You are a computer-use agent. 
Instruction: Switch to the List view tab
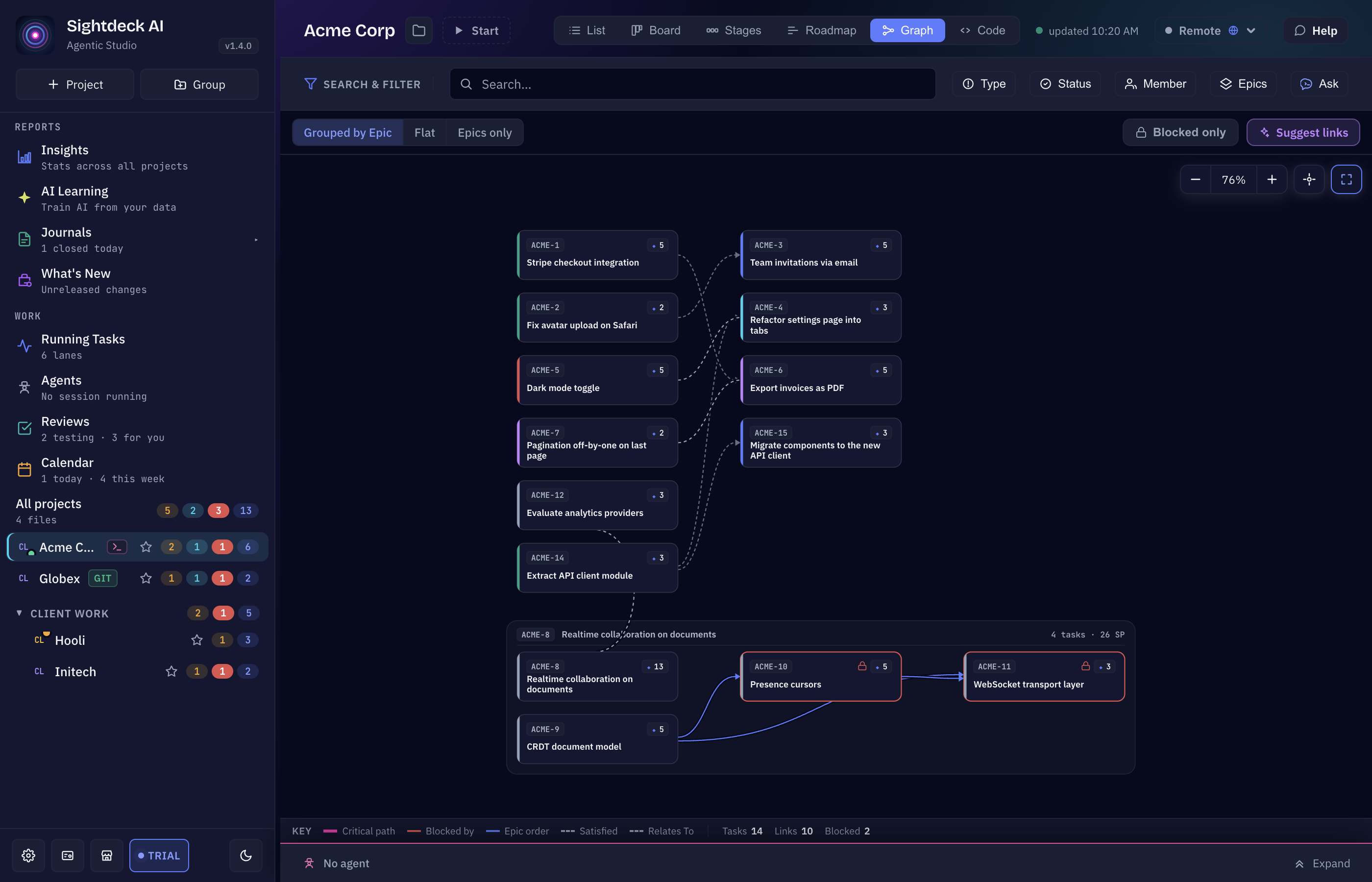pyautogui.click(x=587, y=30)
